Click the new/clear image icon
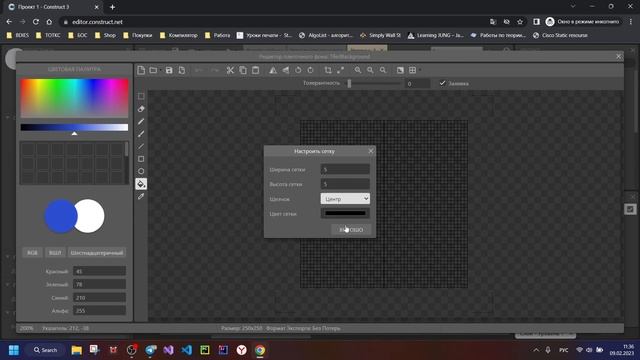The width and height of the screenshot is (640, 360). tap(141, 70)
